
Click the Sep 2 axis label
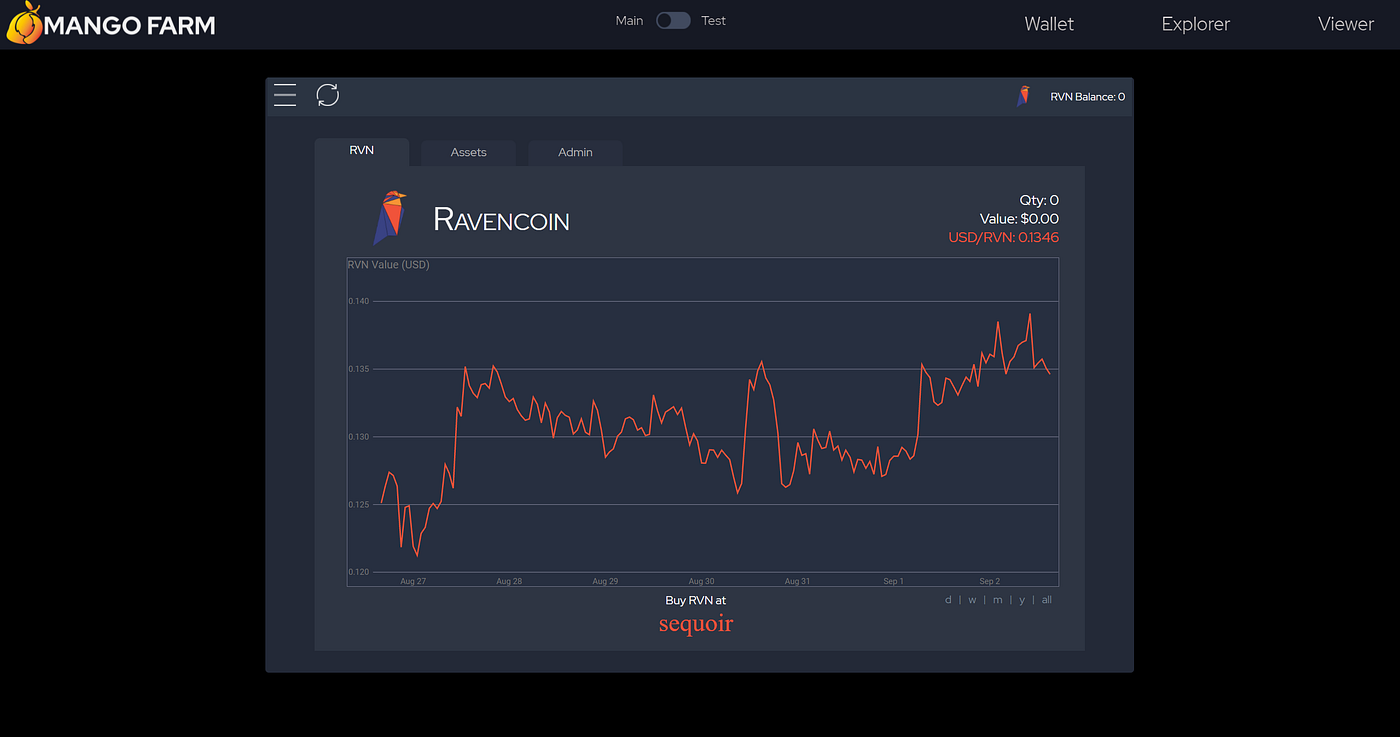point(989,581)
